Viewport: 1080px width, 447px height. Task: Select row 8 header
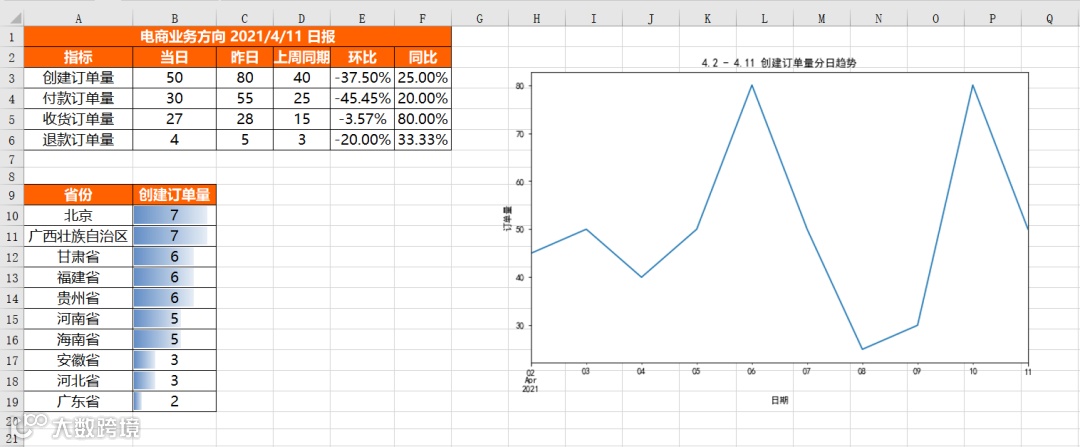point(12,176)
